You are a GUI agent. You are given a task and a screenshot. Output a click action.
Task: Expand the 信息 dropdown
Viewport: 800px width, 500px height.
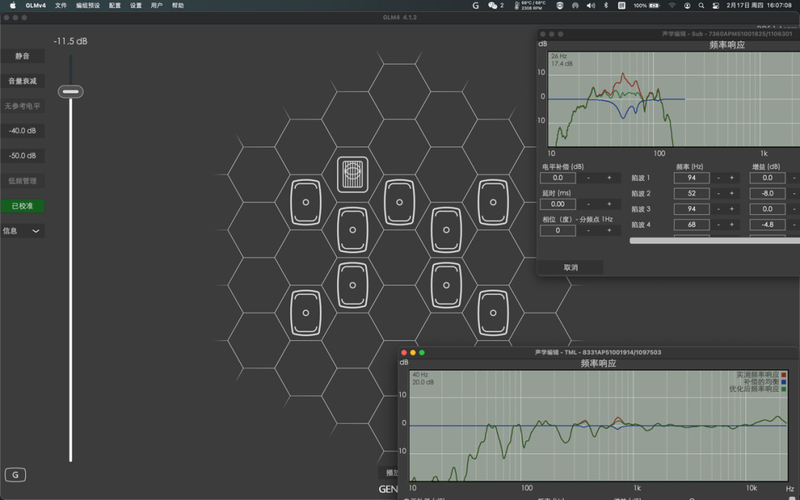click(22, 231)
